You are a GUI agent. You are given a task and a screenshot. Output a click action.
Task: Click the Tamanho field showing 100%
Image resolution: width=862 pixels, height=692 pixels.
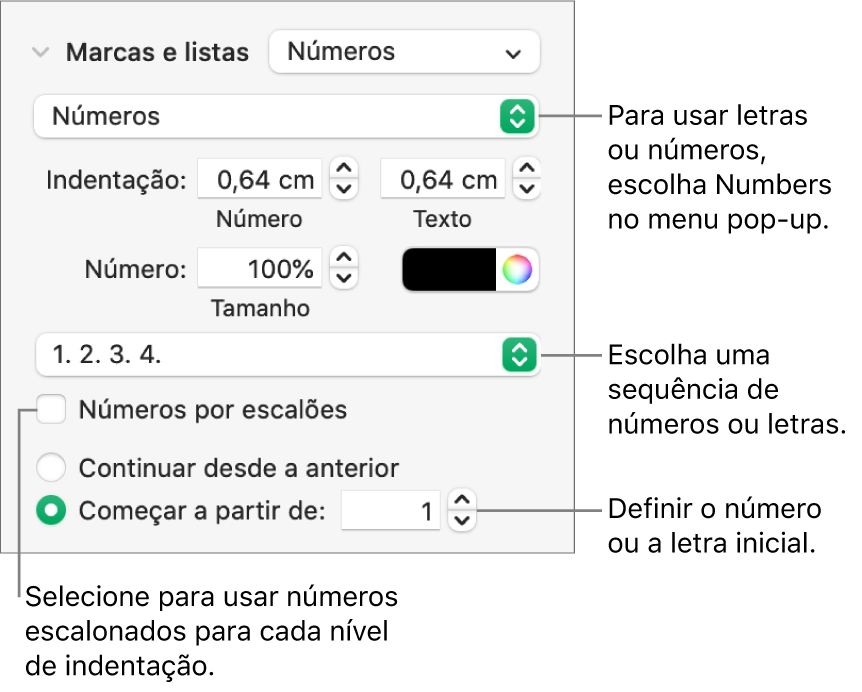point(259,269)
